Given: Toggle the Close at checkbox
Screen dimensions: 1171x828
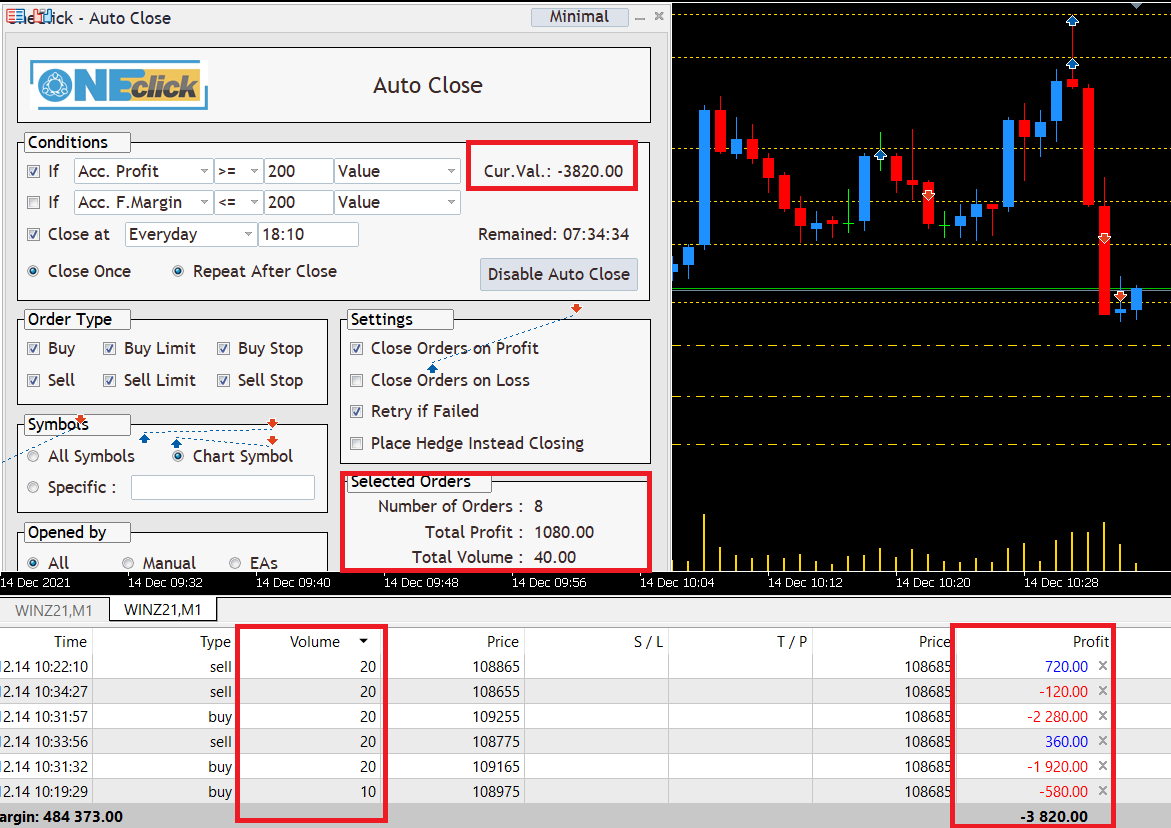Looking at the screenshot, I should (34, 234).
